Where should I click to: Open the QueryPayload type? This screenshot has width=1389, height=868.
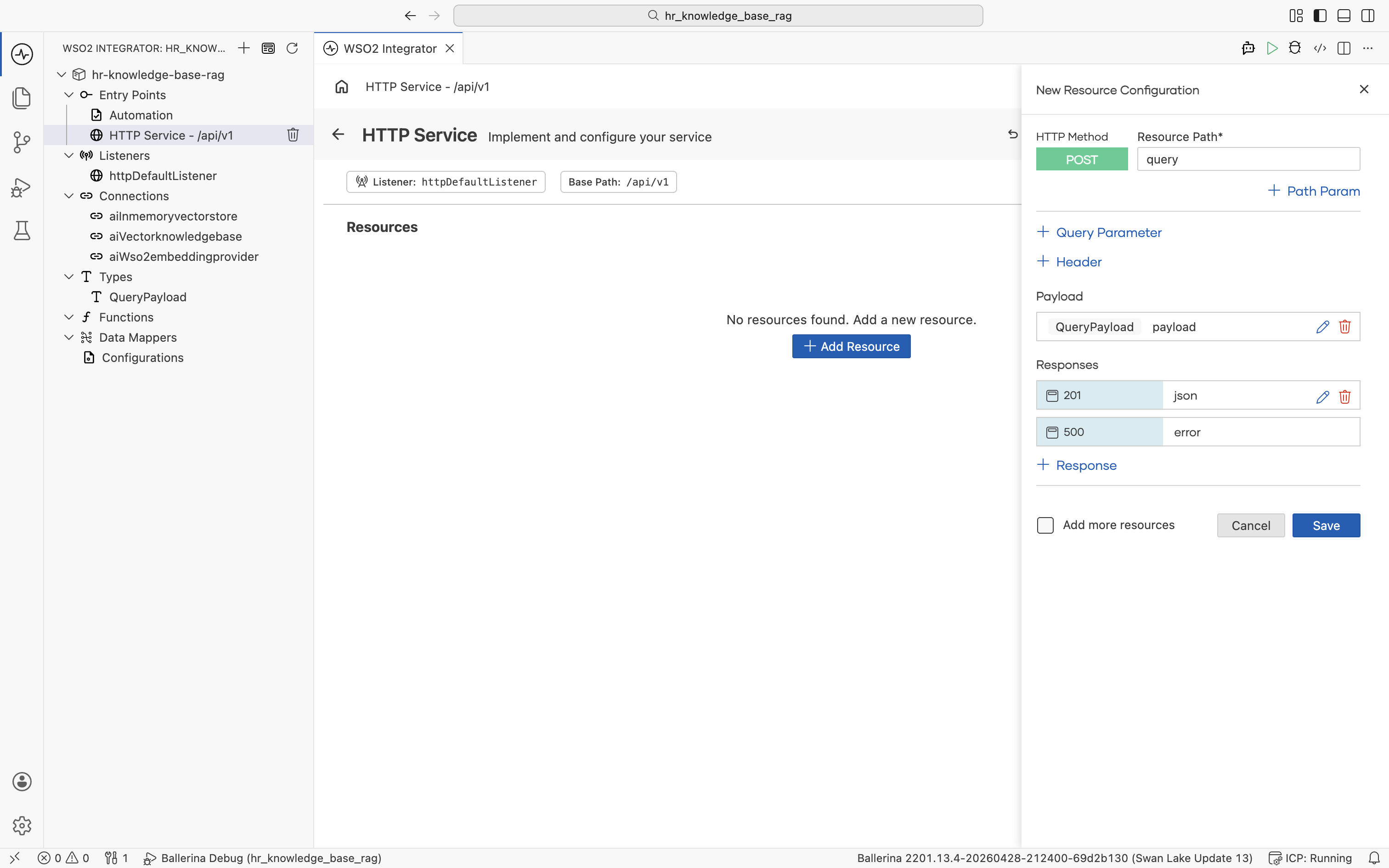pyautogui.click(x=147, y=297)
